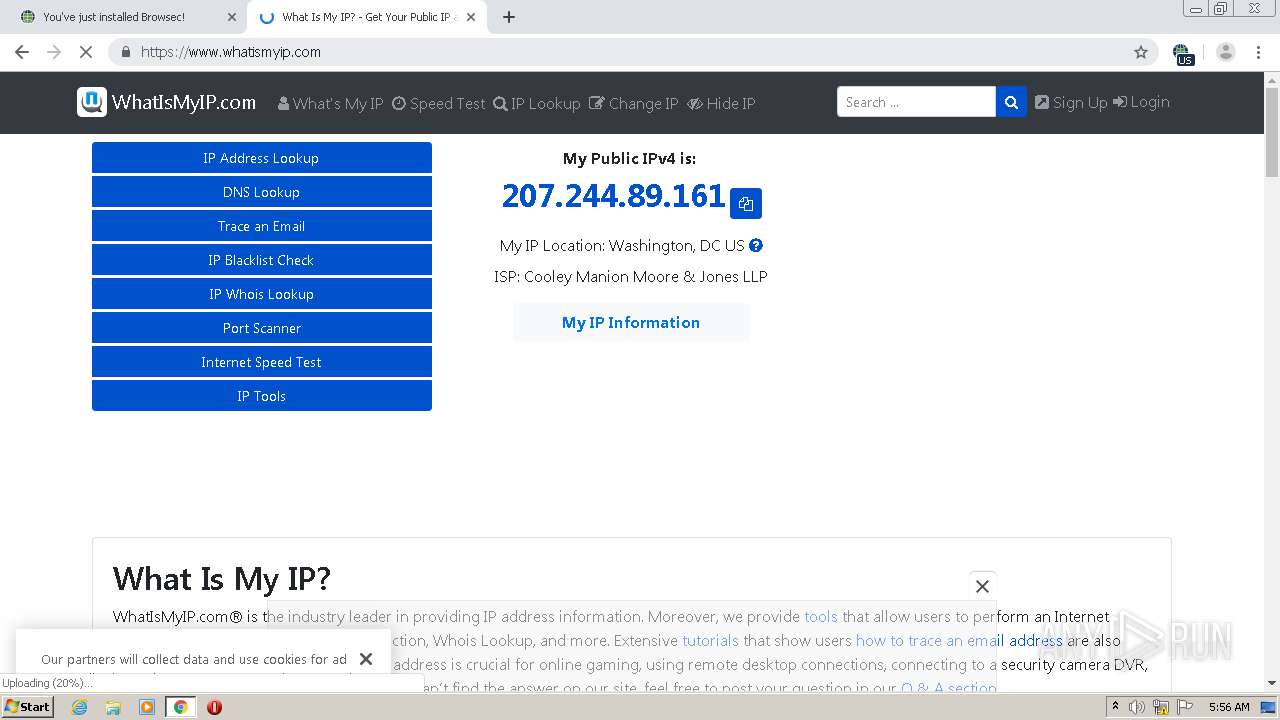Image resolution: width=1280 pixels, height=720 pixels.
Task: Click the scrollbar down arrow
Action: pos(1272,683)
